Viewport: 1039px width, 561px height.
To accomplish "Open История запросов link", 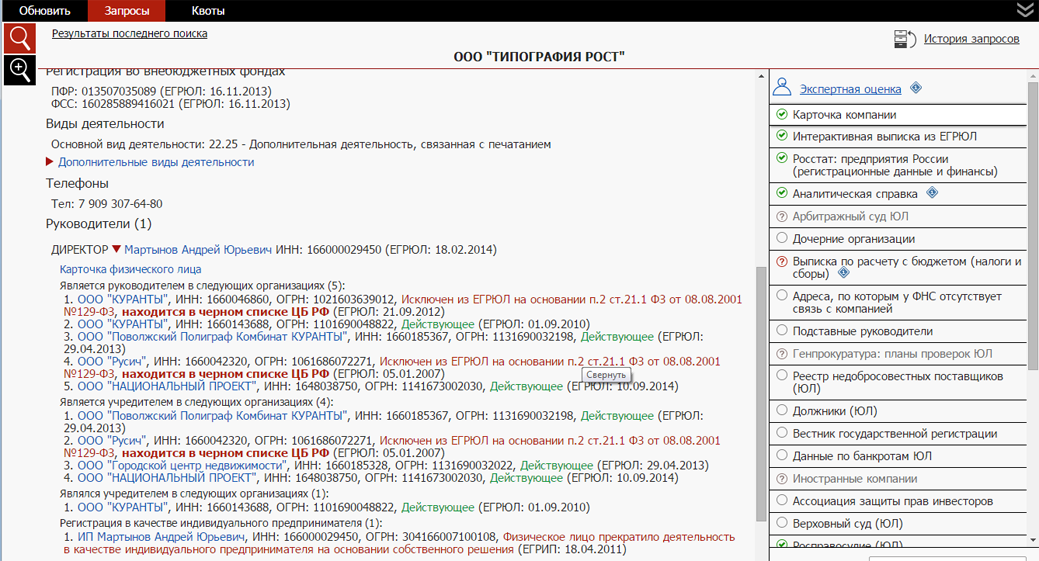I will point(971,38).
